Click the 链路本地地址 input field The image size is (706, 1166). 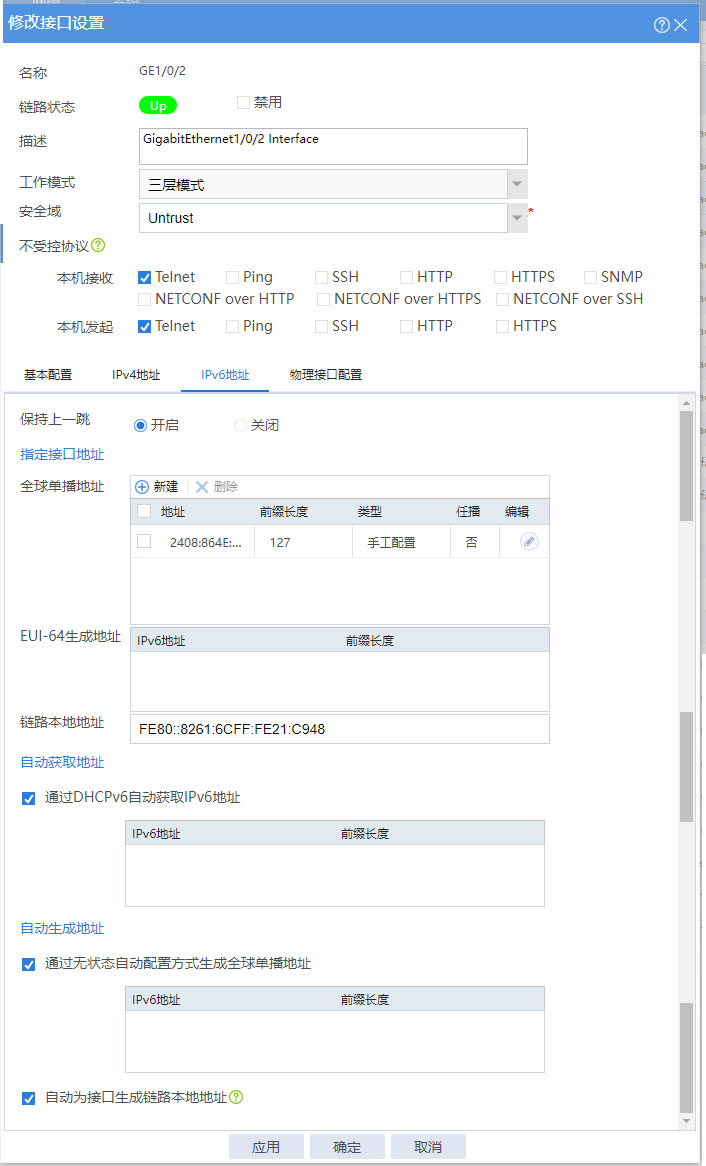click(x=340, y=729)
